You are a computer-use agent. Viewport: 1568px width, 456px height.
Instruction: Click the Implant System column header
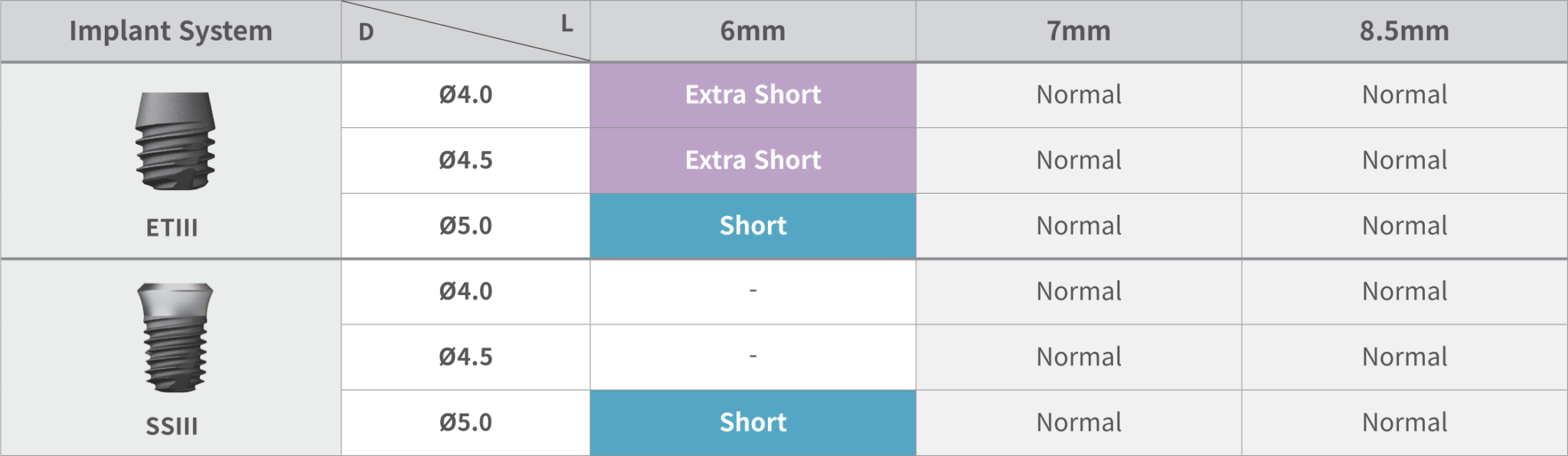click(171, 31)
